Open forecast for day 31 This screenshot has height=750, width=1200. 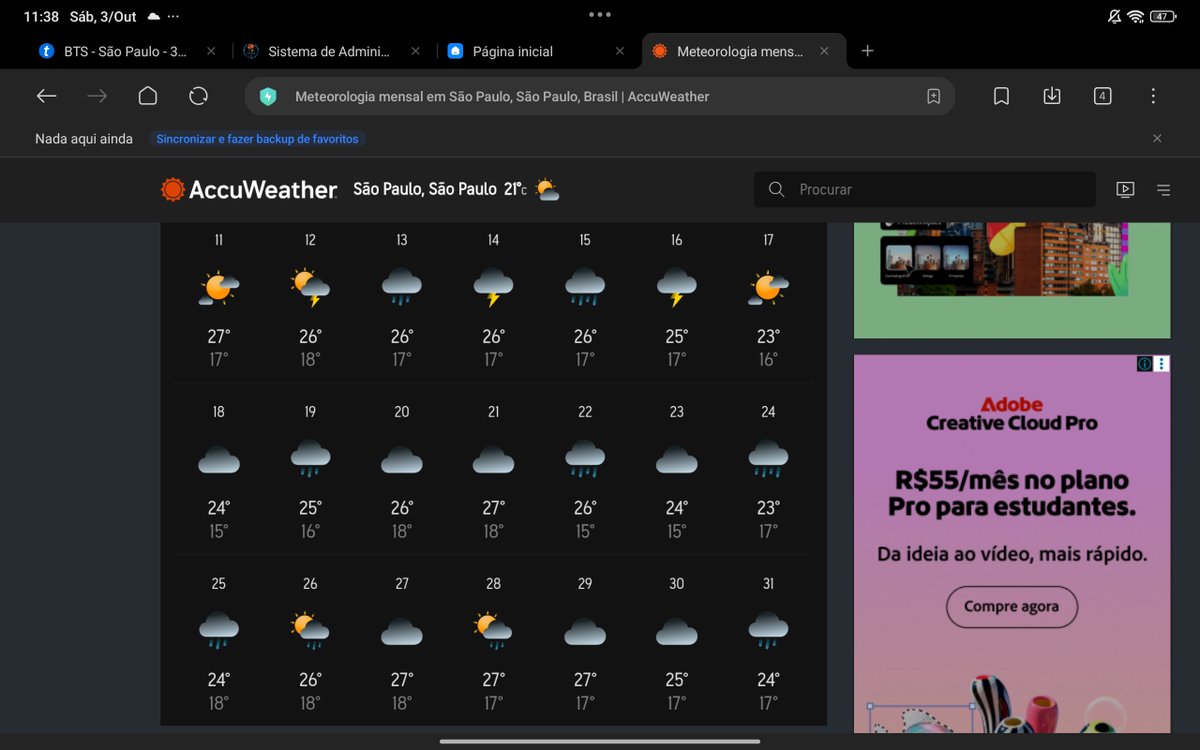[x=768, y=642]
